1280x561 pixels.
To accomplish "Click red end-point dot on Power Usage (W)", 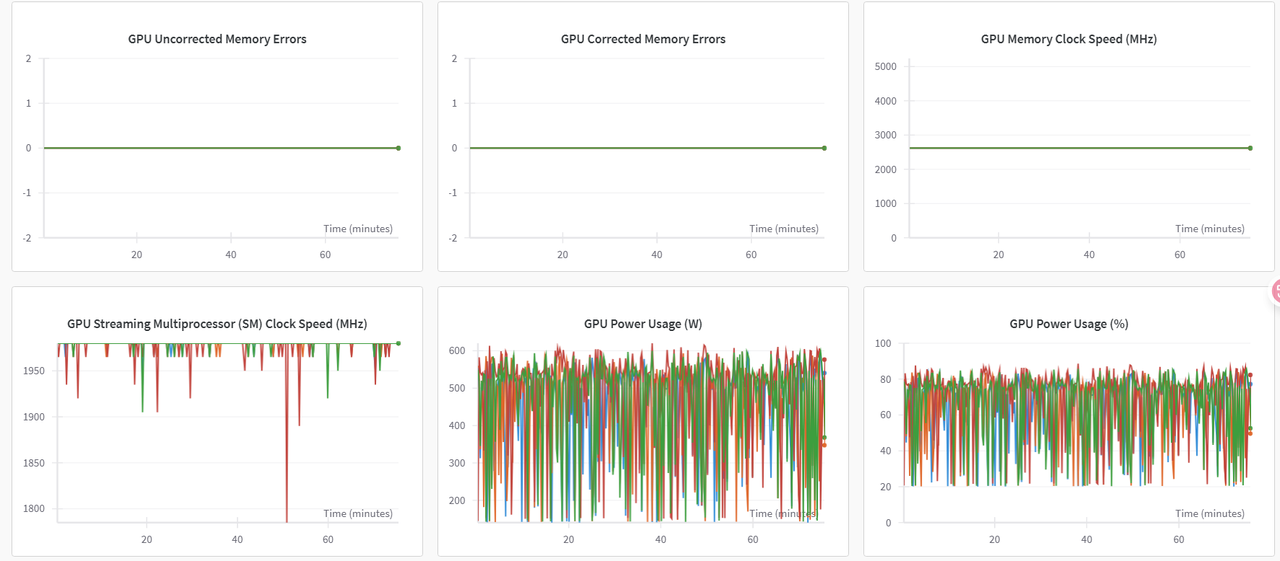I will coord(824,359).
